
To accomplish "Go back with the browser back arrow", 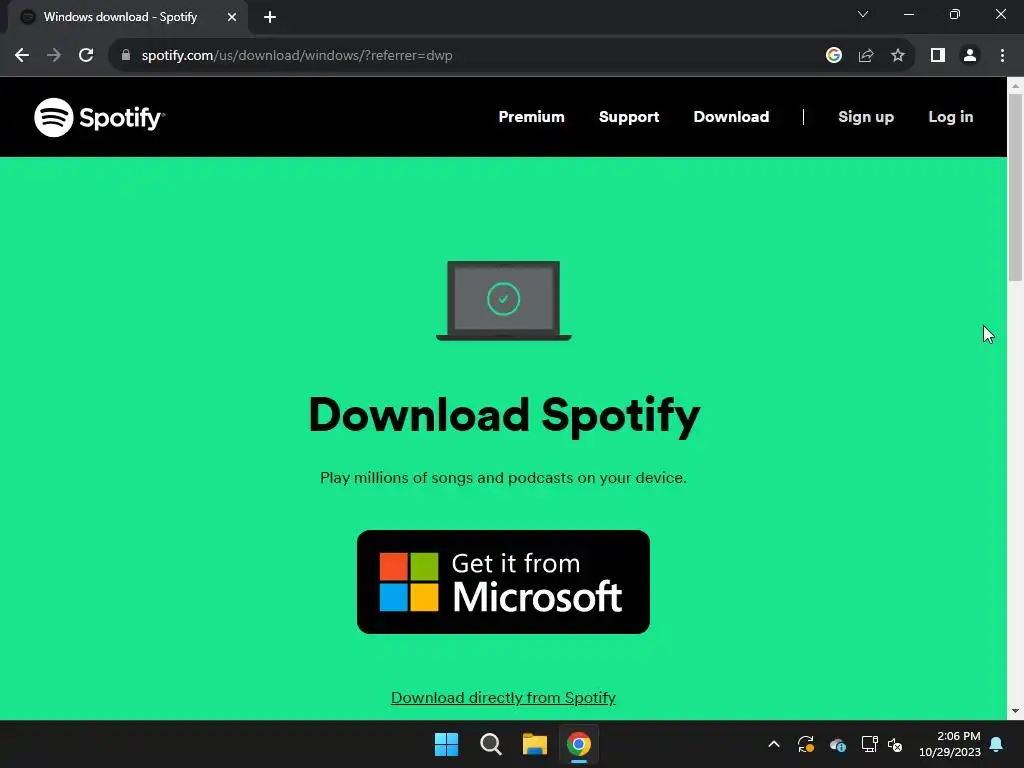I will tap(22, 56).
